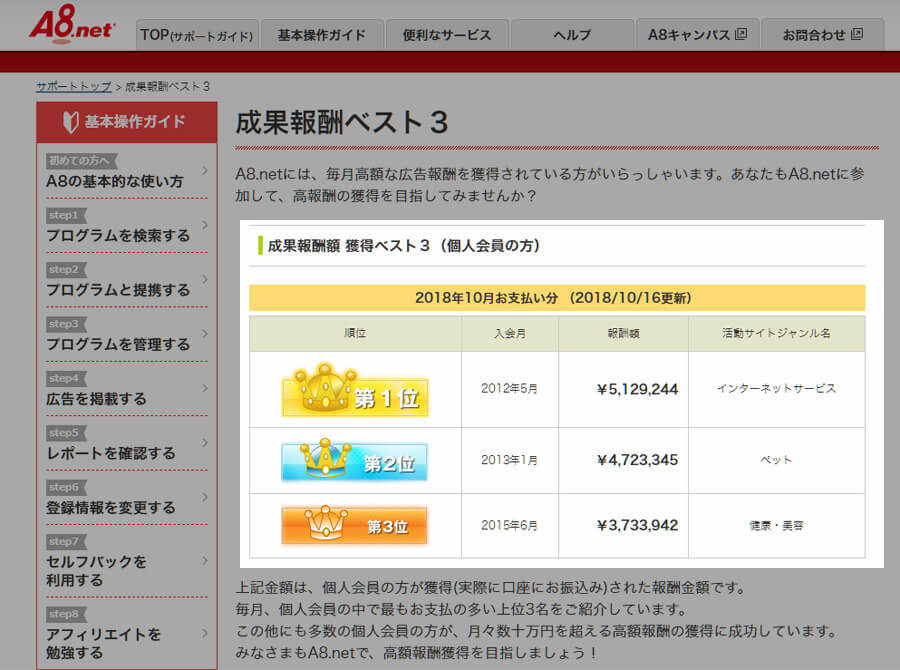Image resolution: width=900 pixels, height=670 pixels.
Task: Click the step5 tag label
Action: point(66,433)
